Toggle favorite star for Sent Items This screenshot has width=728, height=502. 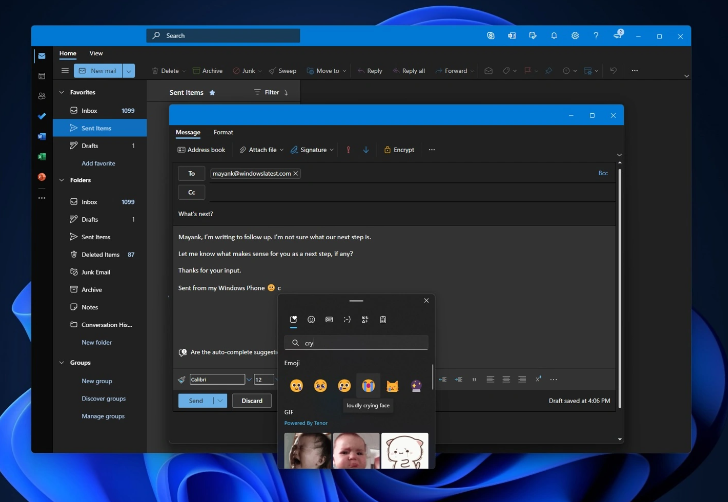(x=211, y=92)
